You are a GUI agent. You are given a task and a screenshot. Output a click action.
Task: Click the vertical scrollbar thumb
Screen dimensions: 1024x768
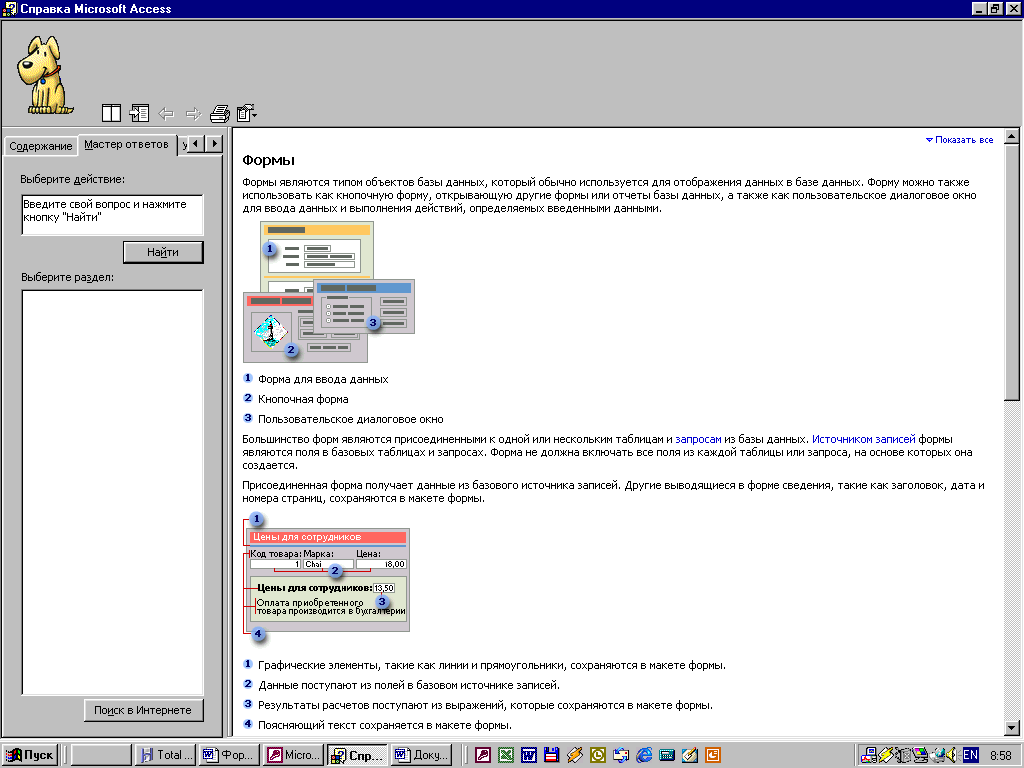click(x=1012, y=272)
